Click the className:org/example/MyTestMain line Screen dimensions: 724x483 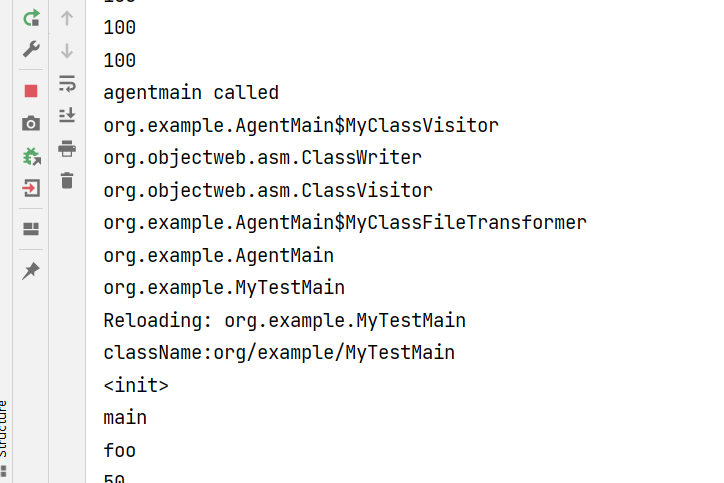(279, 352)
